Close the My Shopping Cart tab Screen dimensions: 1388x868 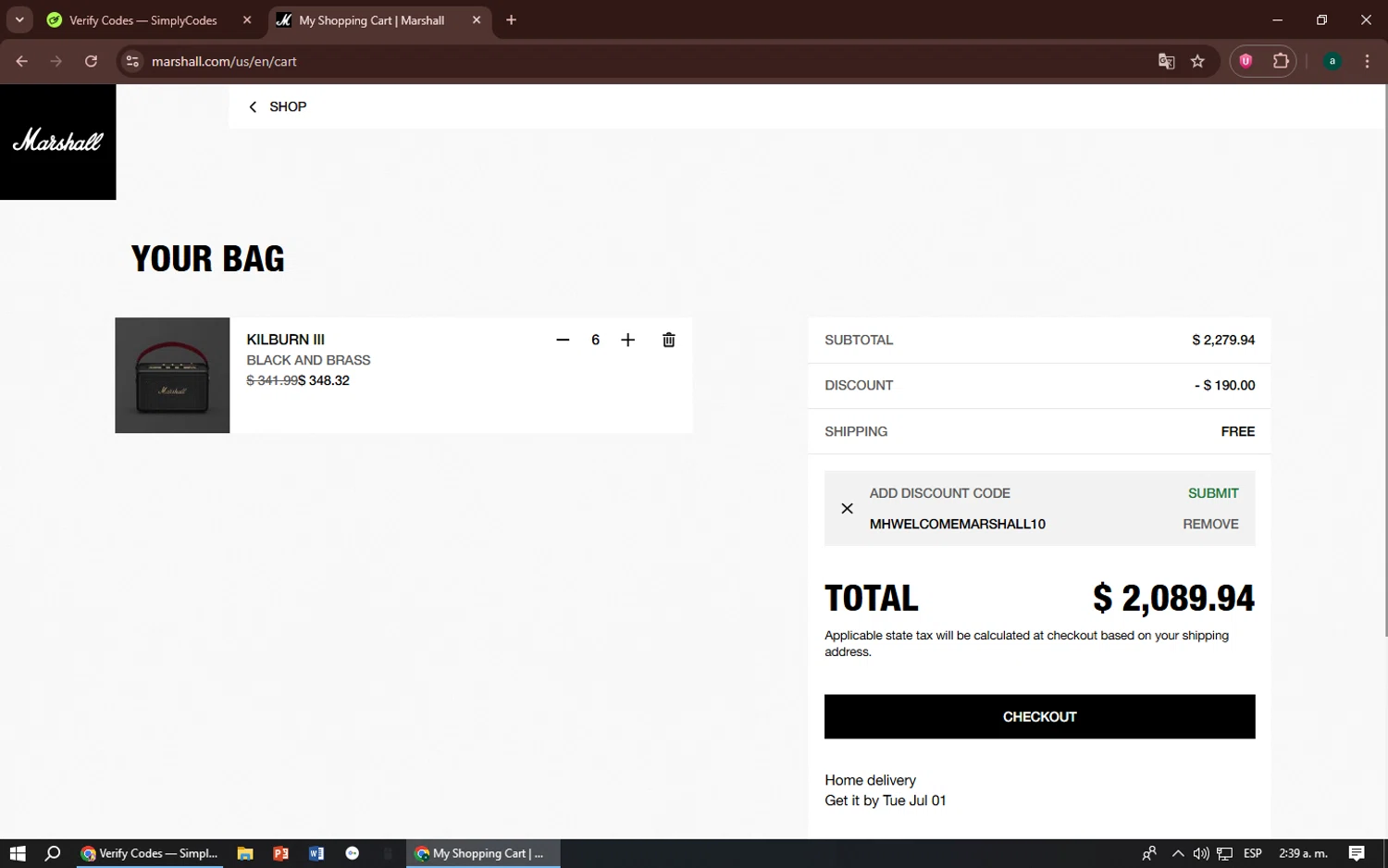click(477, 20)
